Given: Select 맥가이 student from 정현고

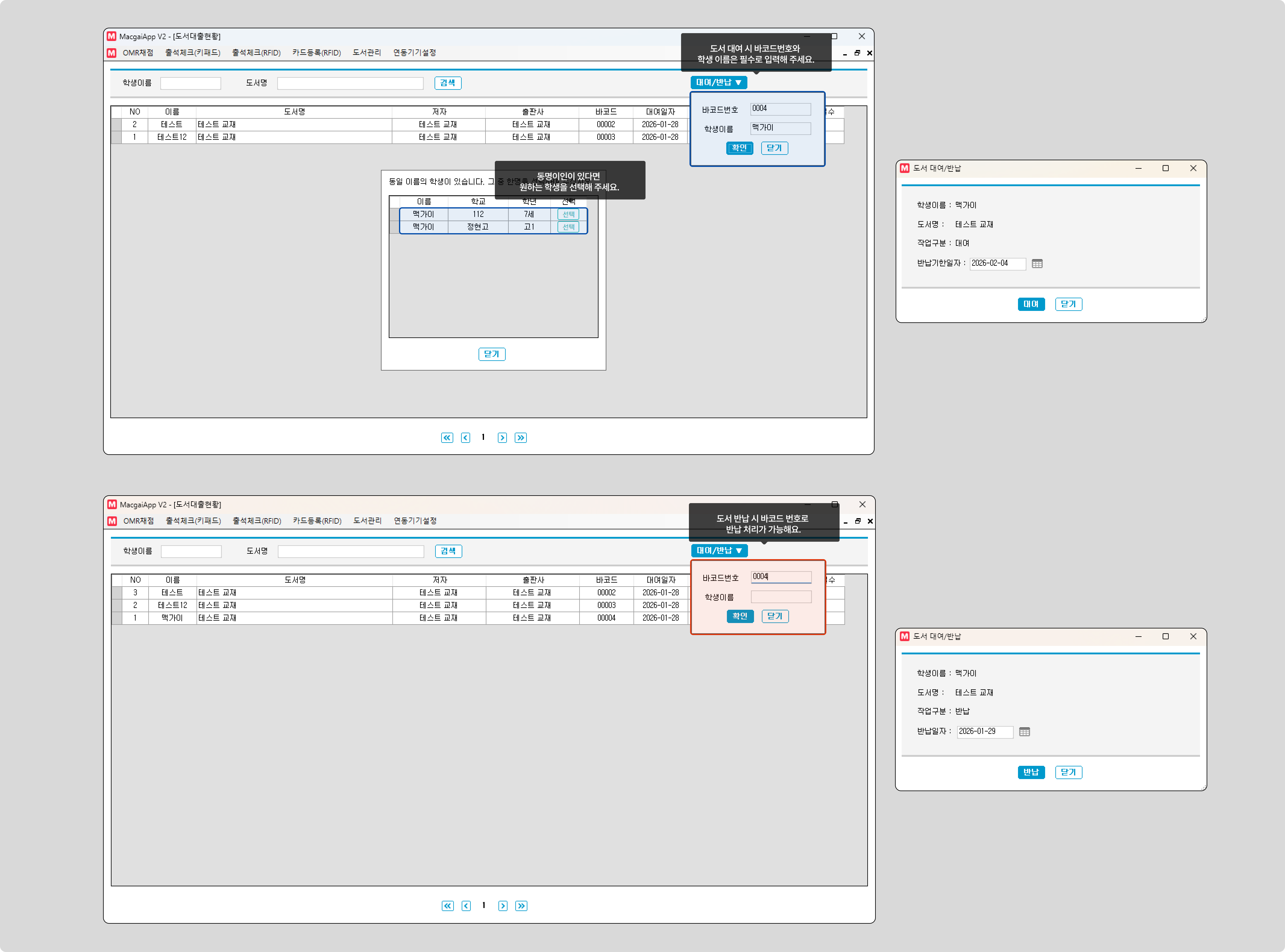Looking at the screenshot, I should [568, 227].
